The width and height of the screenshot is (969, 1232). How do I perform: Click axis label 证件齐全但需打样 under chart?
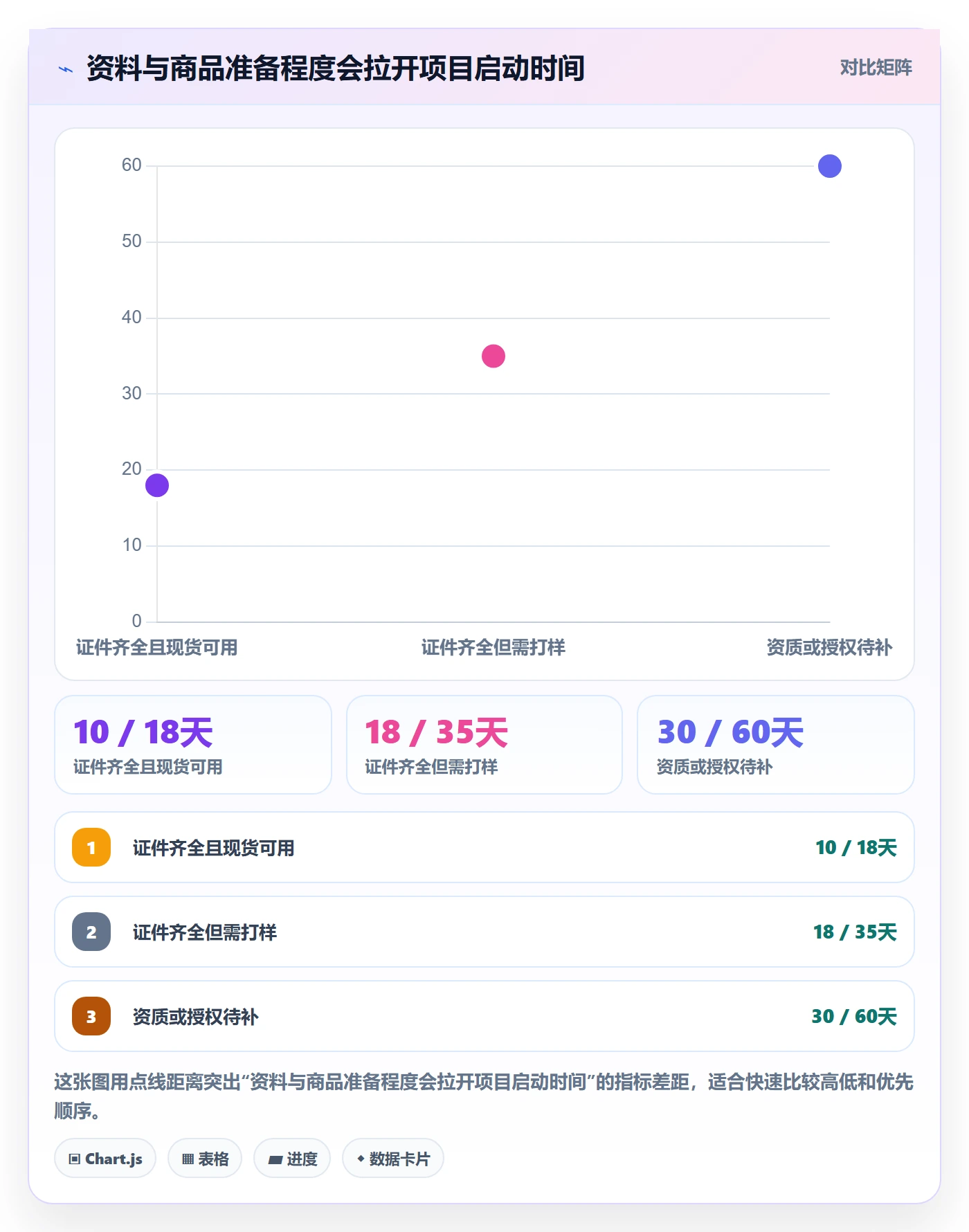tap(493, 648)
